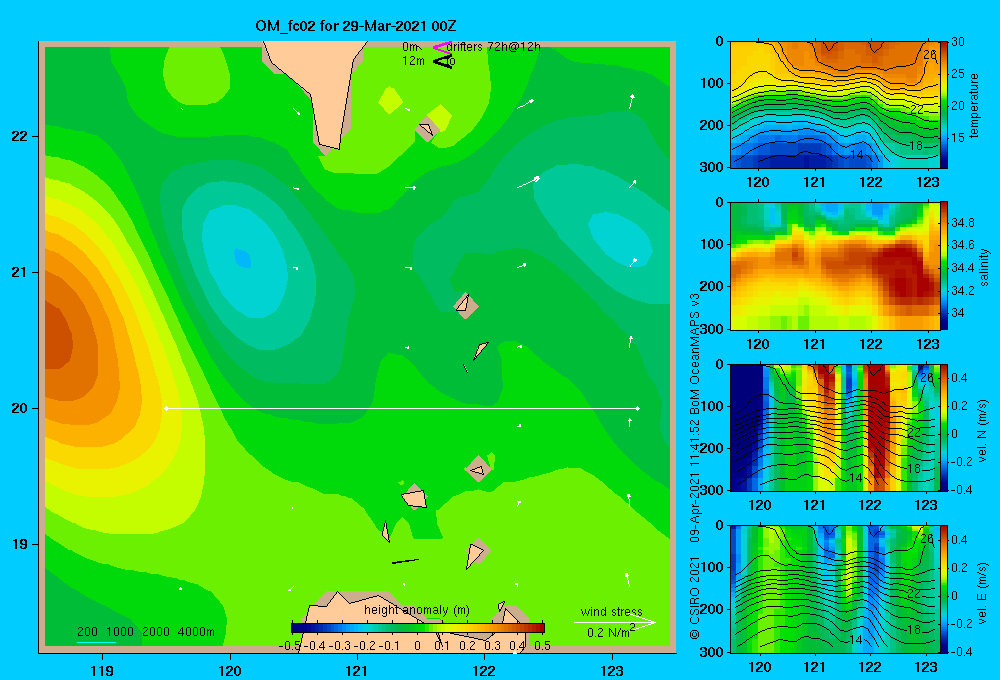Click the height anomaly color bar
Viewport: 1000px width, 680px height.
pyautogui.click(x=418, y=628)
